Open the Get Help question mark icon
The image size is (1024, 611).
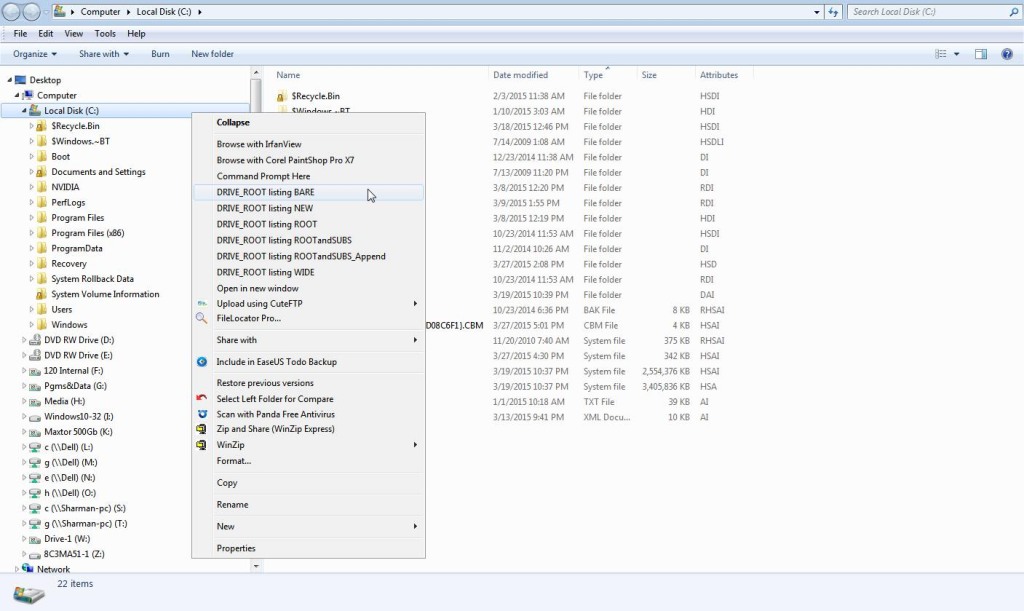pos(1007,54)
